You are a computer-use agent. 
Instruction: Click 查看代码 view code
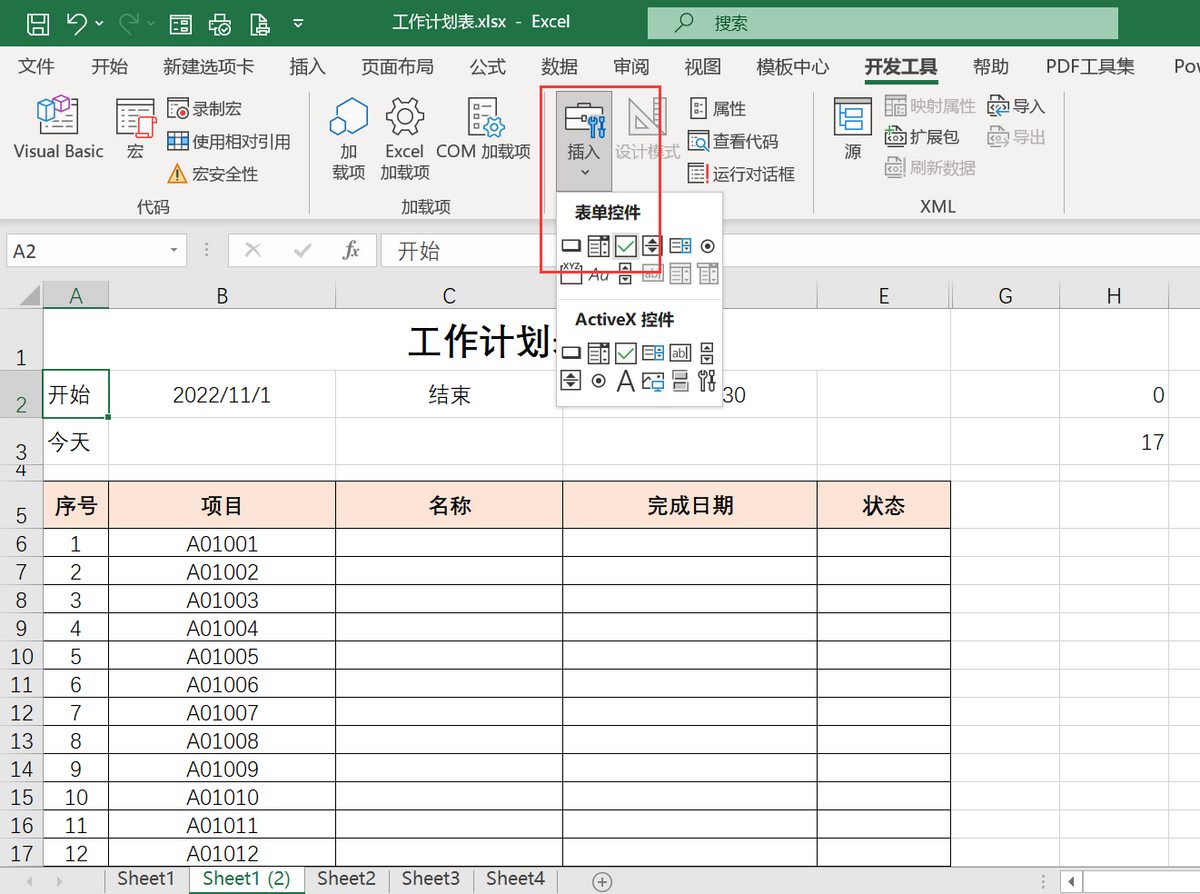(x=733, y=141)
